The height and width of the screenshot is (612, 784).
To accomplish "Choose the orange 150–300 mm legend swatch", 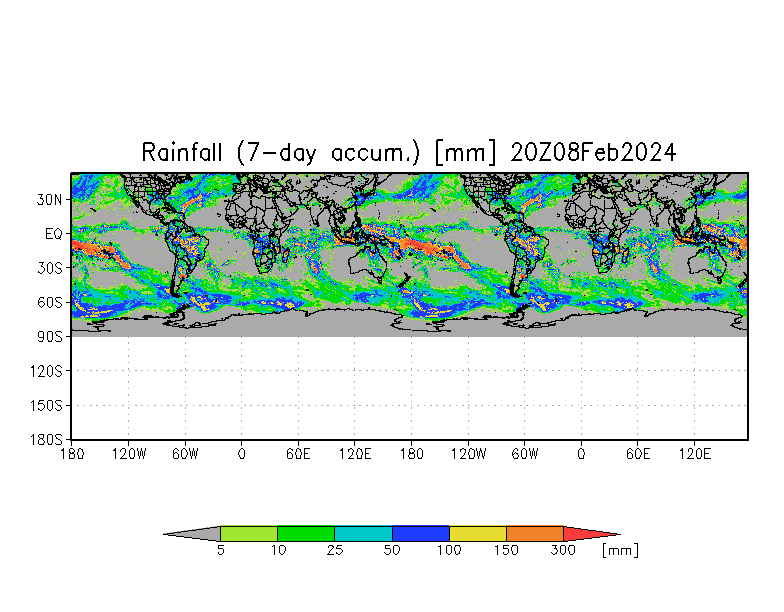I will [x=535, y=534].
